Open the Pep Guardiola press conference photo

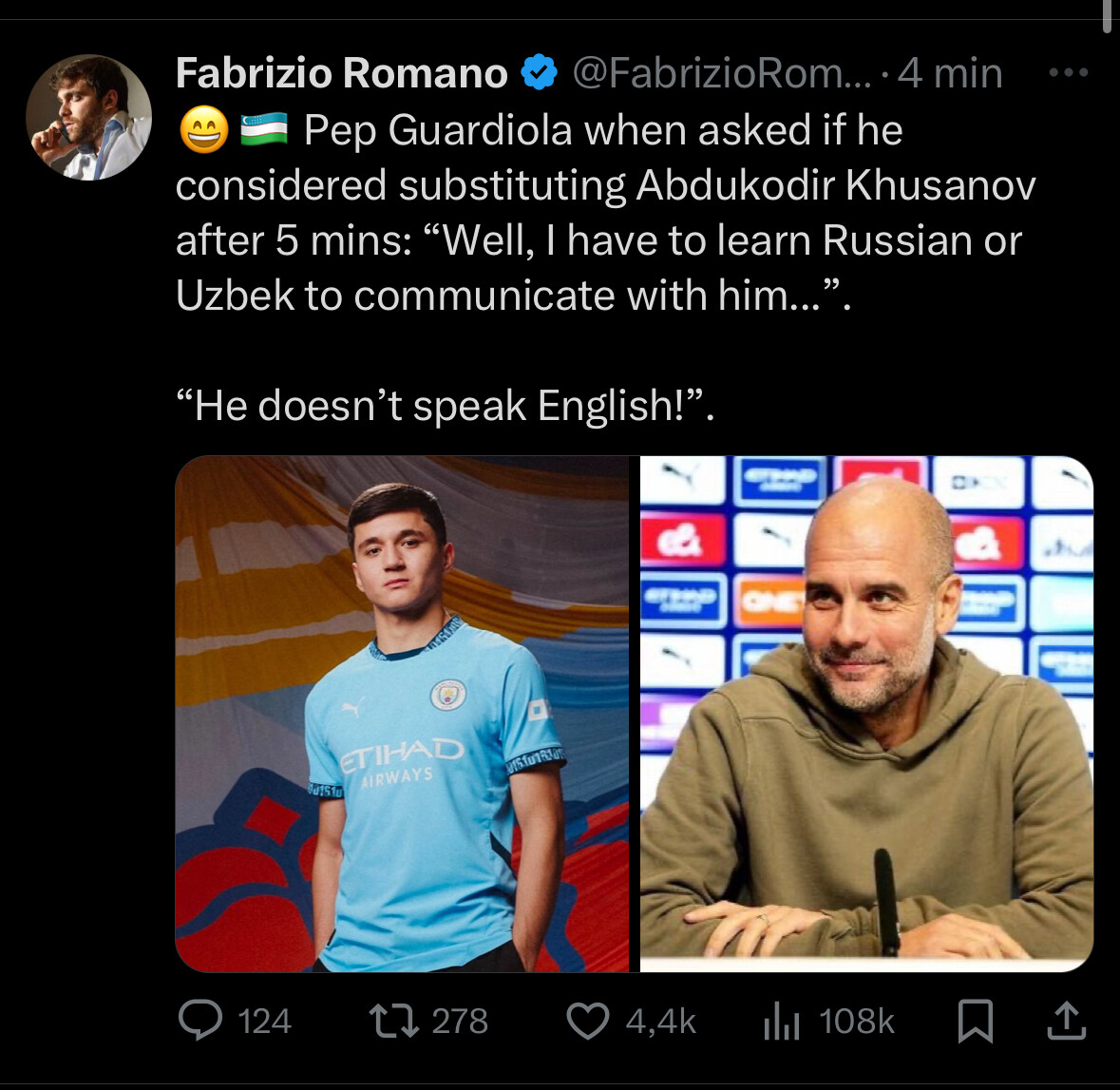(x=866, y=714)
